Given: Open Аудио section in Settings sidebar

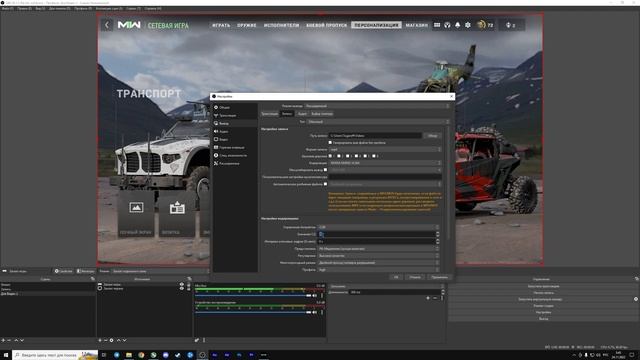Looking at the screenshot, I should tap(235, 131).
